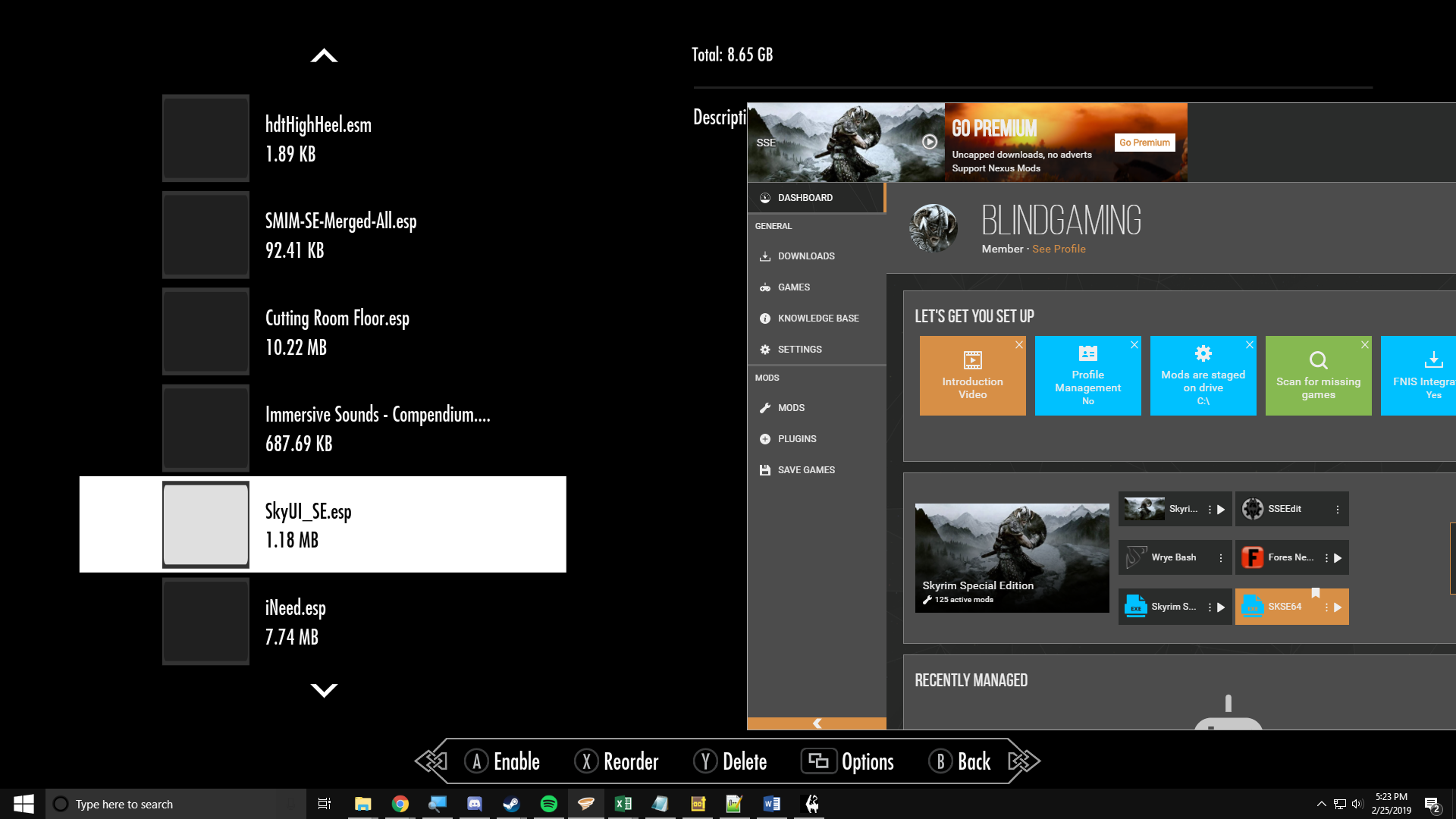Launch SKSE64 with its play arrow
The width and height of the screenshot is (1456, 819).
pyautogui.click(x=1338, y=607)
